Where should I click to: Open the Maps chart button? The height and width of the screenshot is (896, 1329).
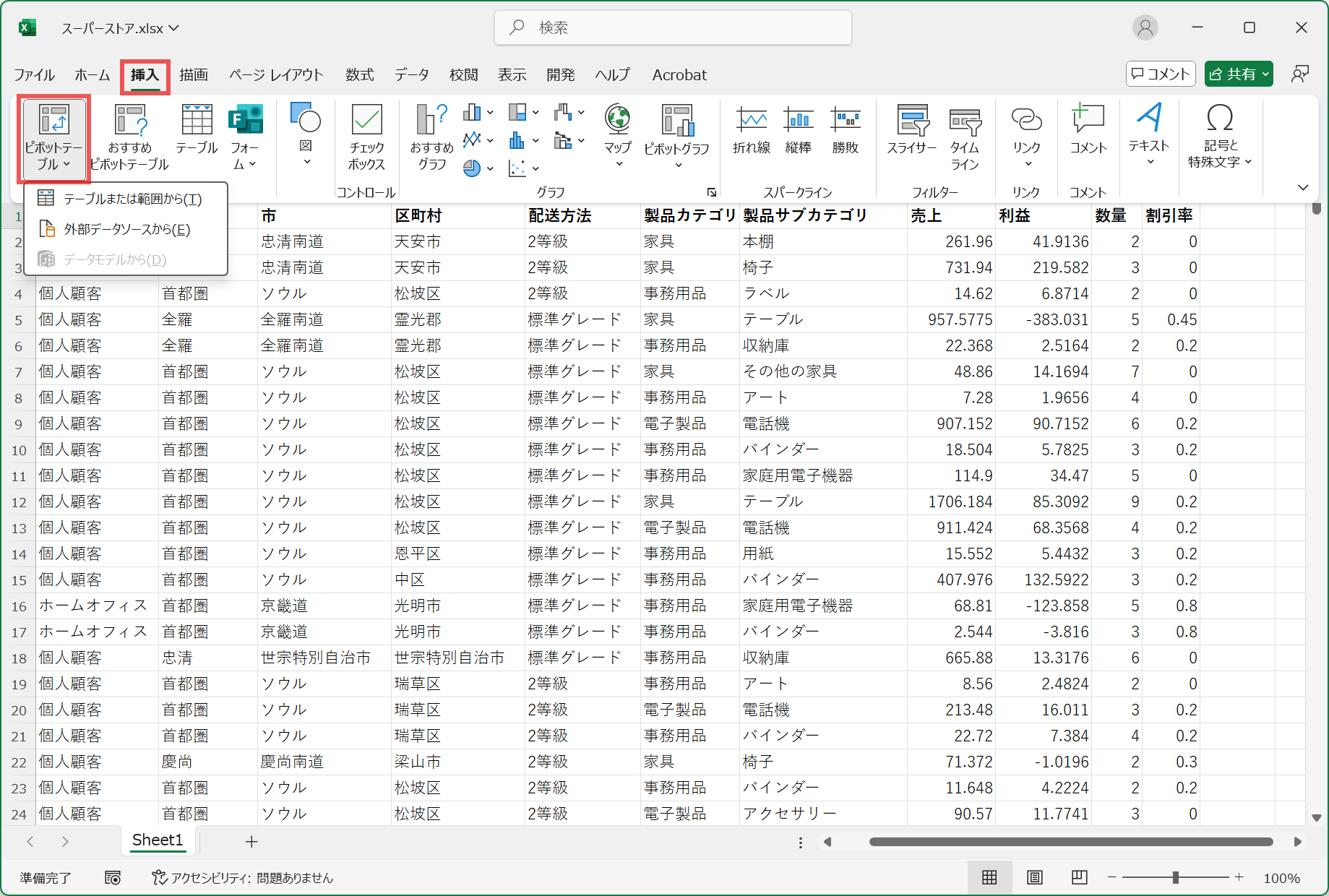point(618,137)
